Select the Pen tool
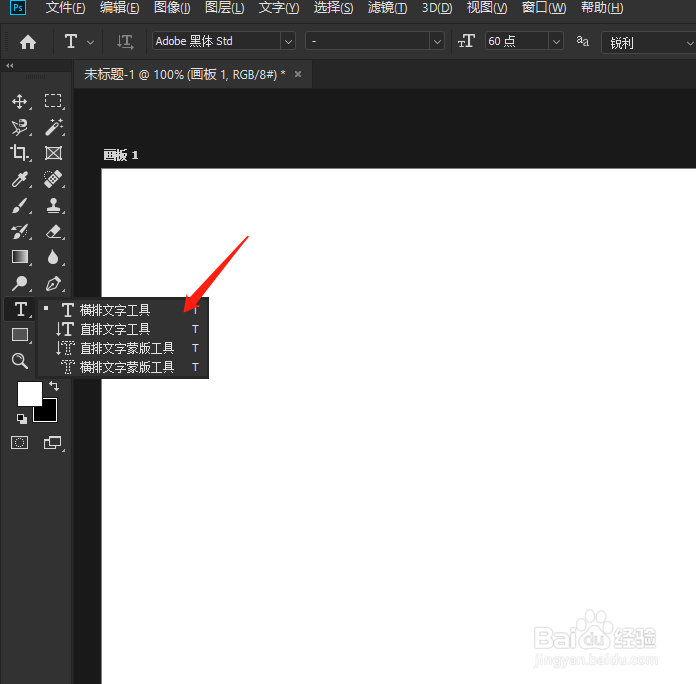This screenshot has width=696, height=684. (53, 283)
